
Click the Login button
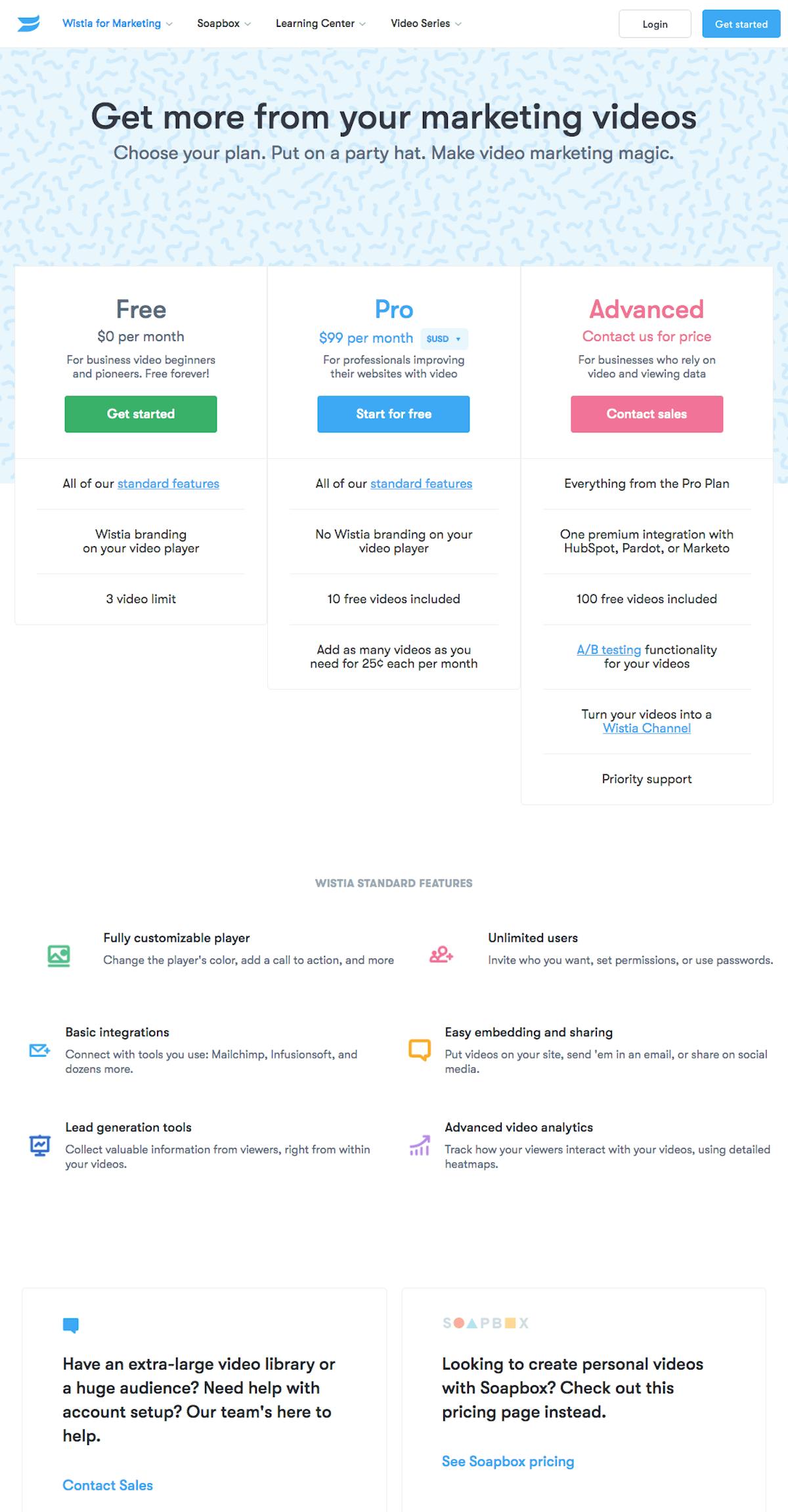pyautogui.click(x=655, y=24)
